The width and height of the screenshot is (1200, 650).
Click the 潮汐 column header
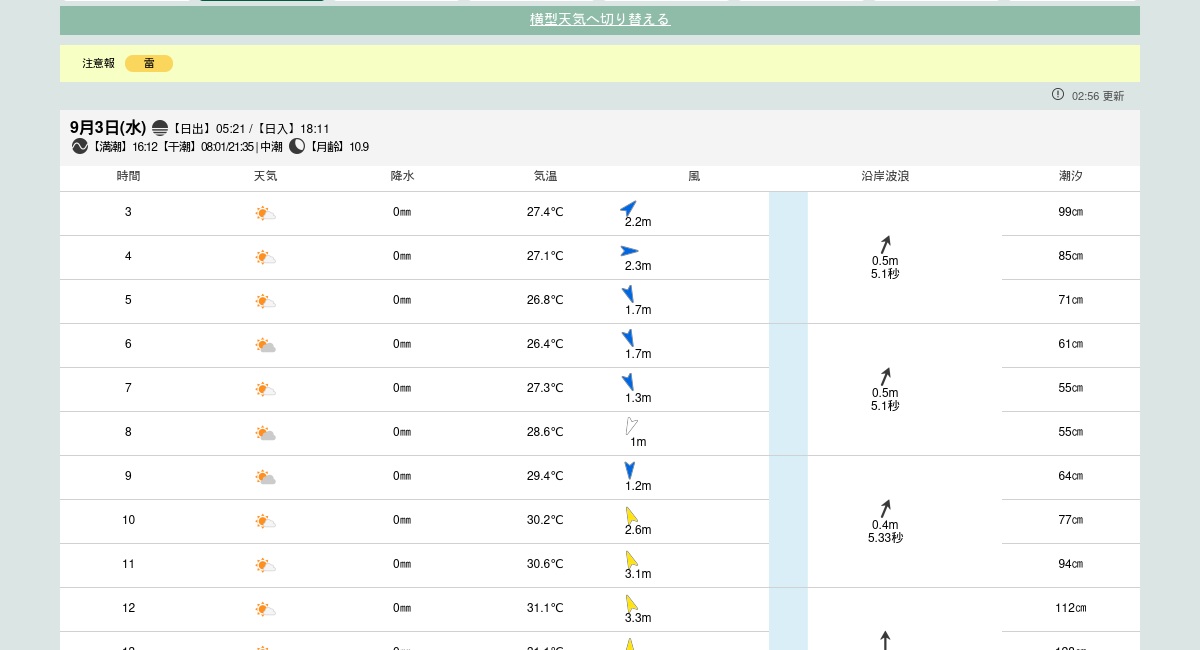click(x=1070, y=176)
